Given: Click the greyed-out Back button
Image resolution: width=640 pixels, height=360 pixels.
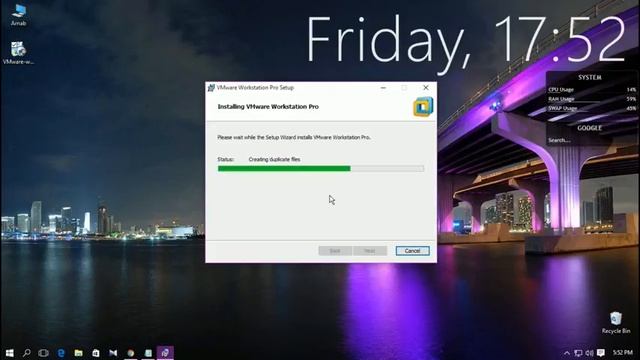Looking at the screenshot, I should click(x=335, y=251).
